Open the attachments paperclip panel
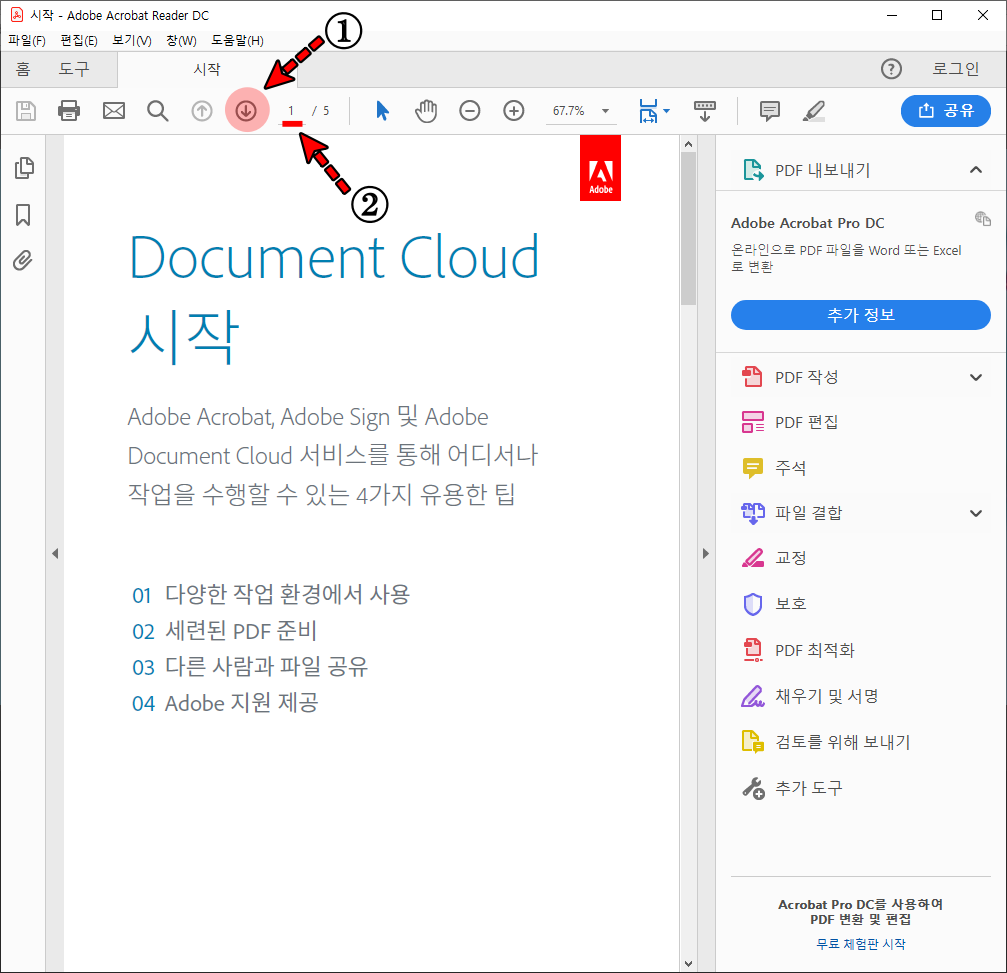The width and height of the screenshot is (1007, 973). tap(23, 260)
